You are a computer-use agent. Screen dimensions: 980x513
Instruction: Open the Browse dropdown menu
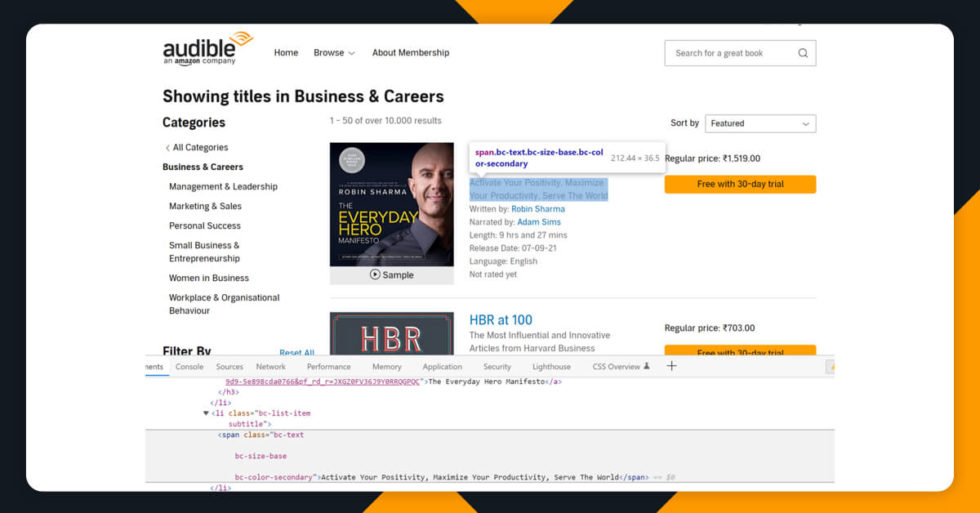click(334, 53)
